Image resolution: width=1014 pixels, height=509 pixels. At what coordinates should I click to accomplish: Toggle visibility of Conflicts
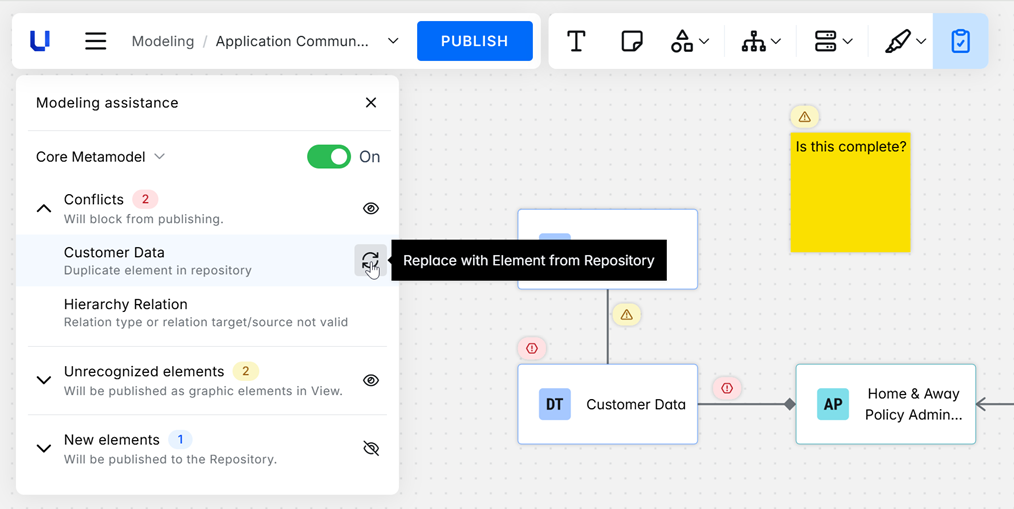(371, 208)
